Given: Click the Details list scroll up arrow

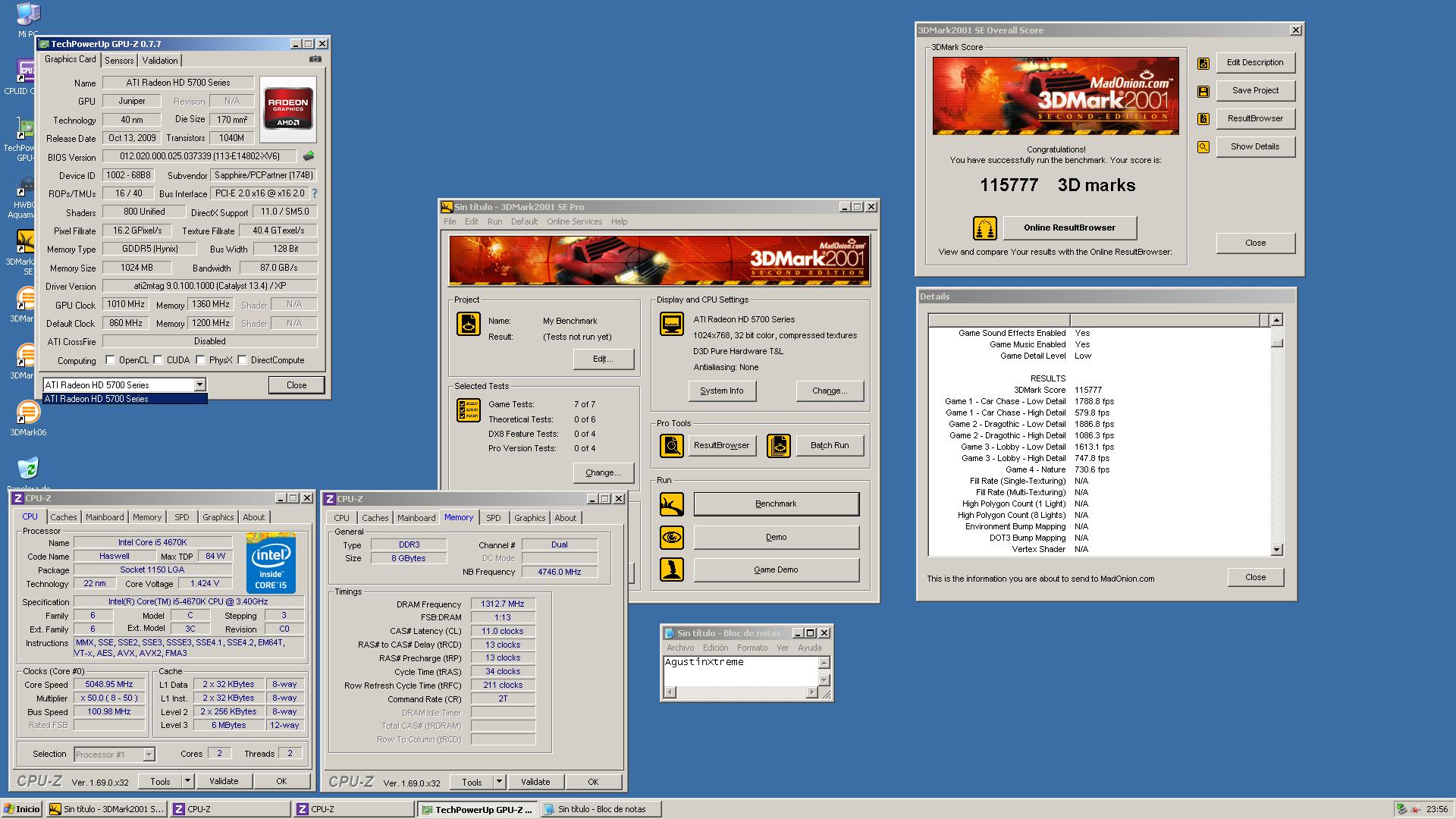Looking at the screenshot, I should tap(1277, 320).
